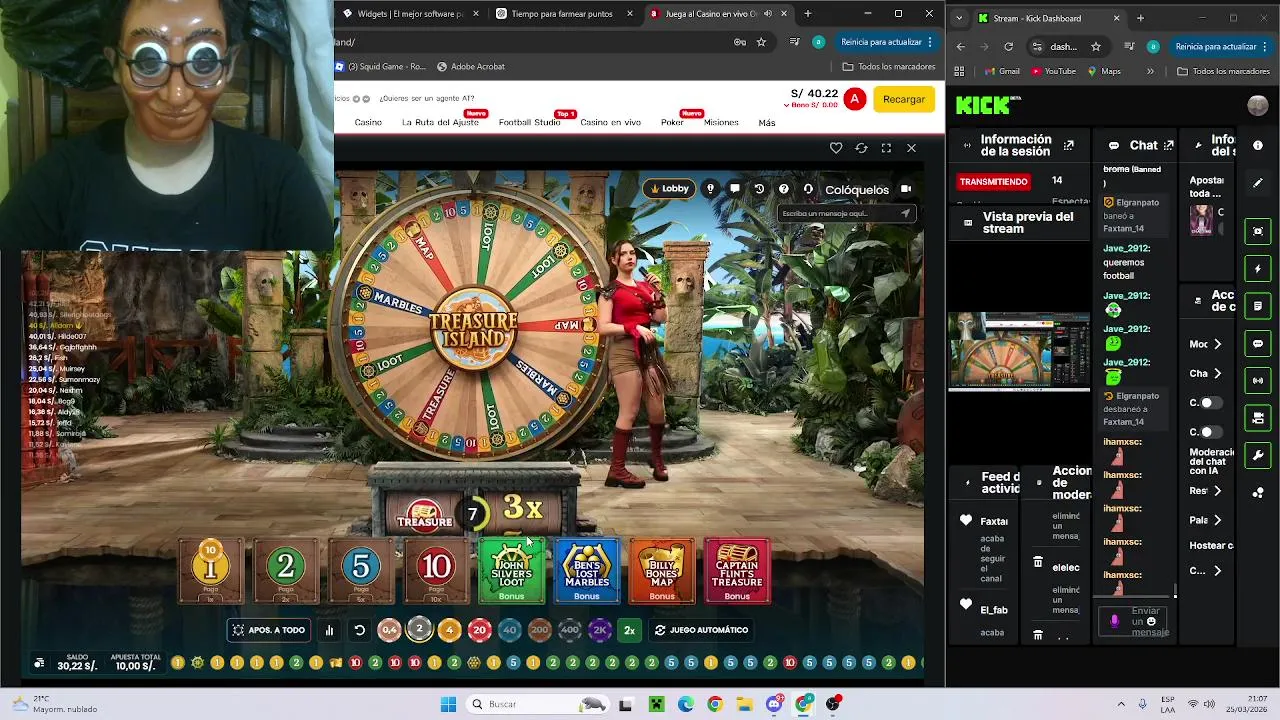Bet on Captain Flint's Treasure bonus
The height and width of the screenshot is (720, 1280).
point(737,571)
